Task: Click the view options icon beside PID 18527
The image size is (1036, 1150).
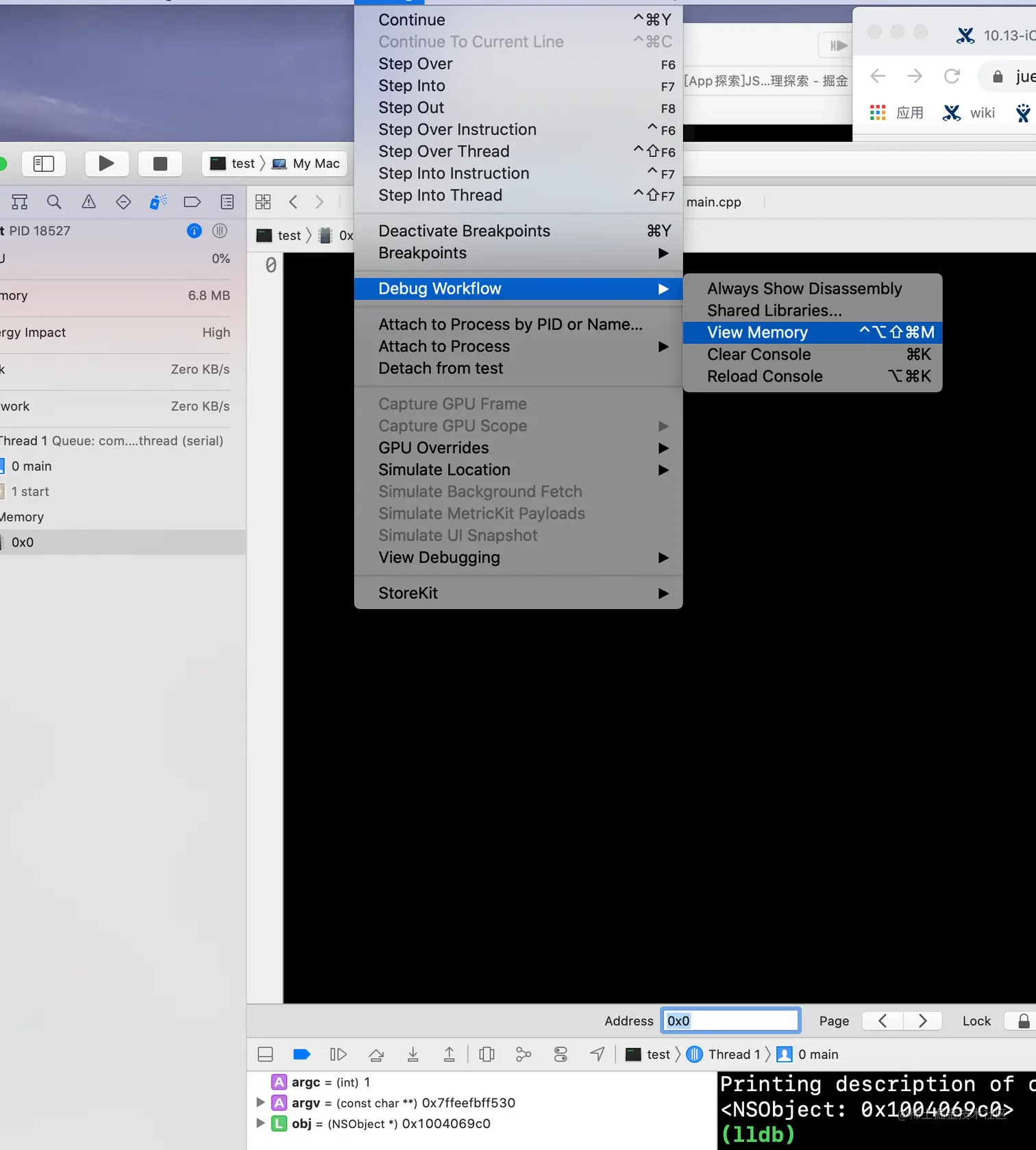Action: coord(220,231)
